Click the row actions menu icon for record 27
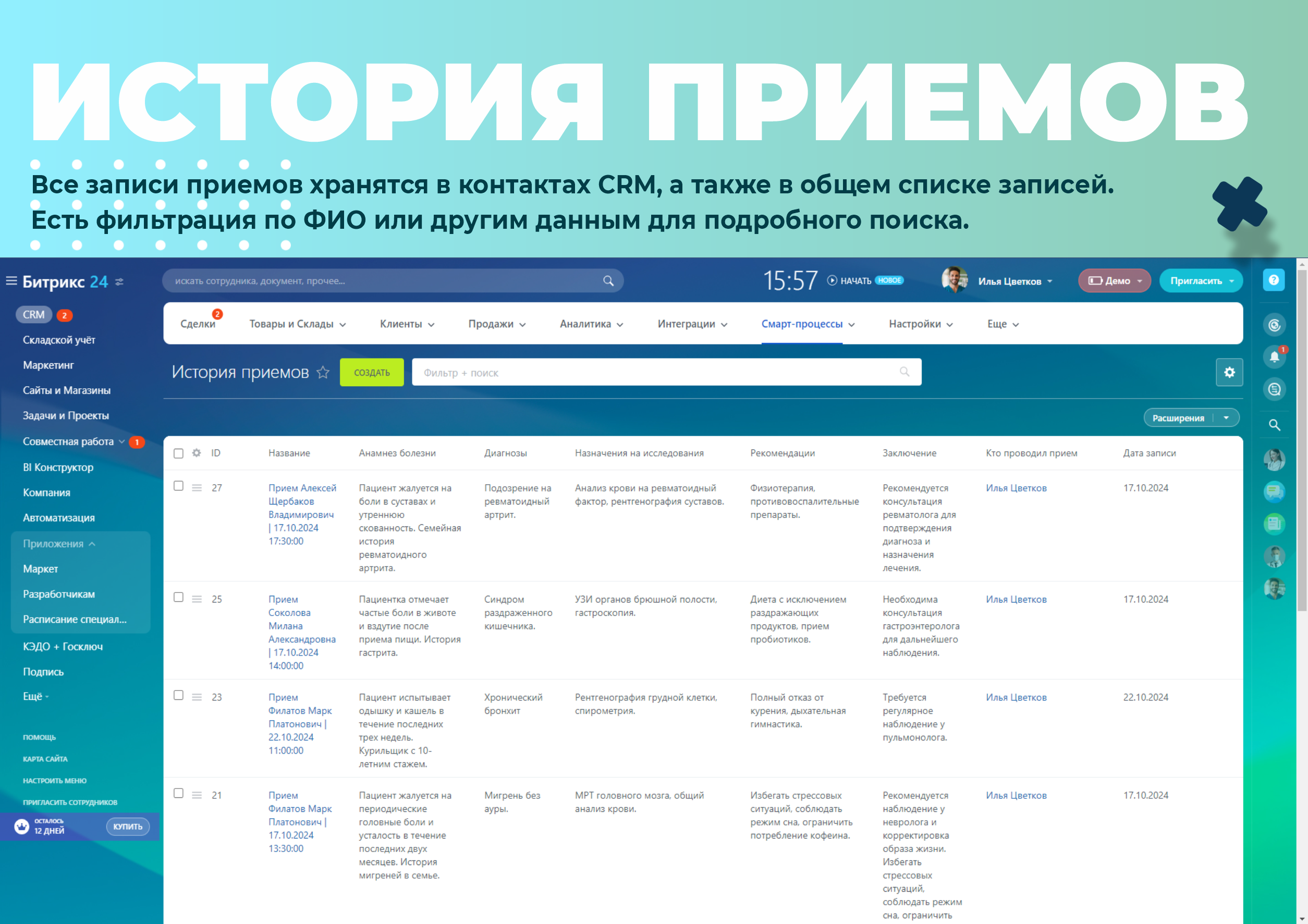1308x924 pixels. [197, 488]
